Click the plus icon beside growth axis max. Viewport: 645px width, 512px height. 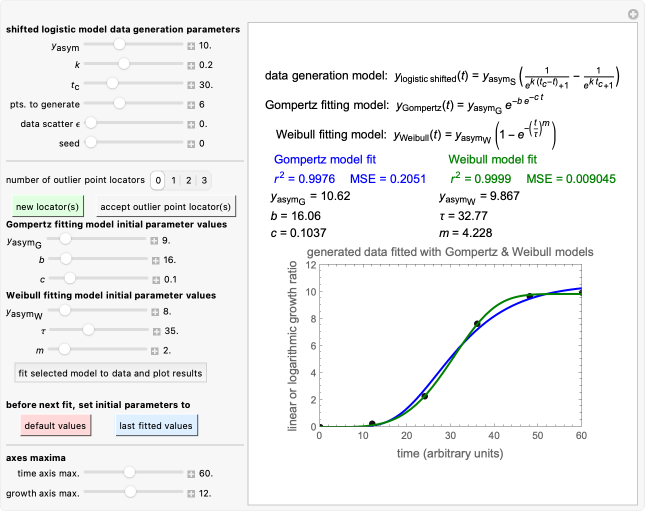point(191,493)
